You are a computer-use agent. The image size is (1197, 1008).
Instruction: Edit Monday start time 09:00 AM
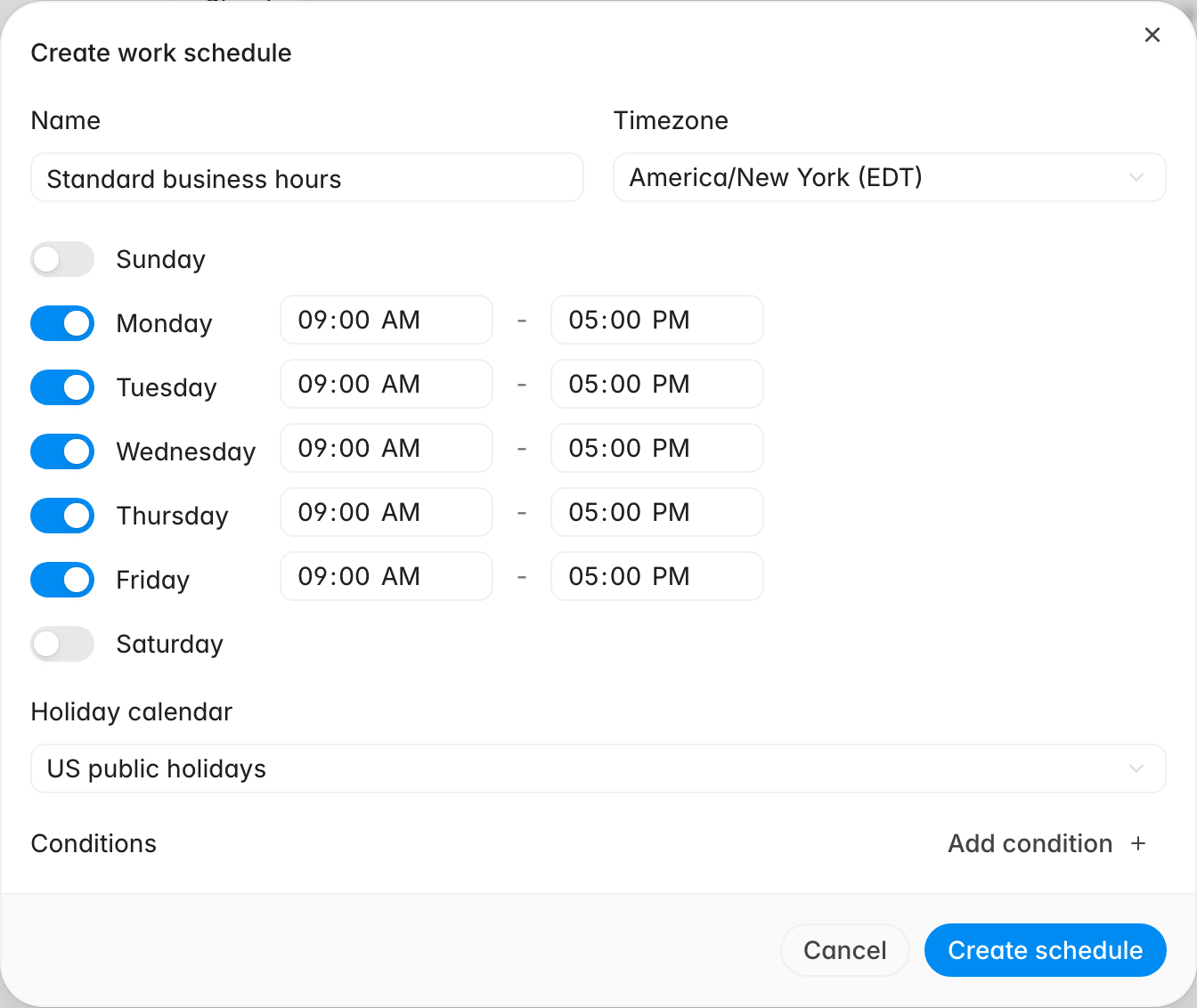387,320
